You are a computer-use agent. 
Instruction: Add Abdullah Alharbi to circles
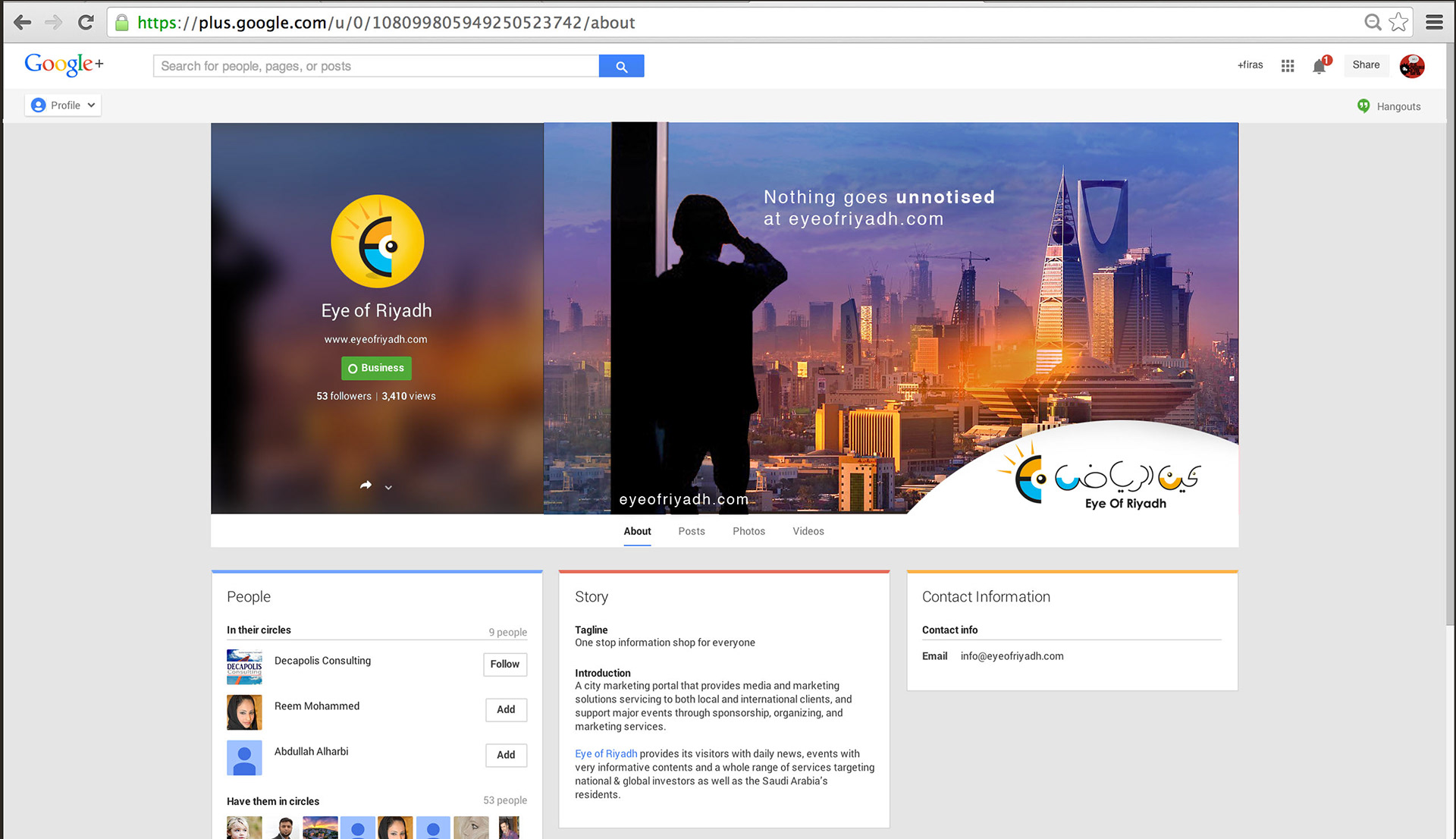coord(506,756)
